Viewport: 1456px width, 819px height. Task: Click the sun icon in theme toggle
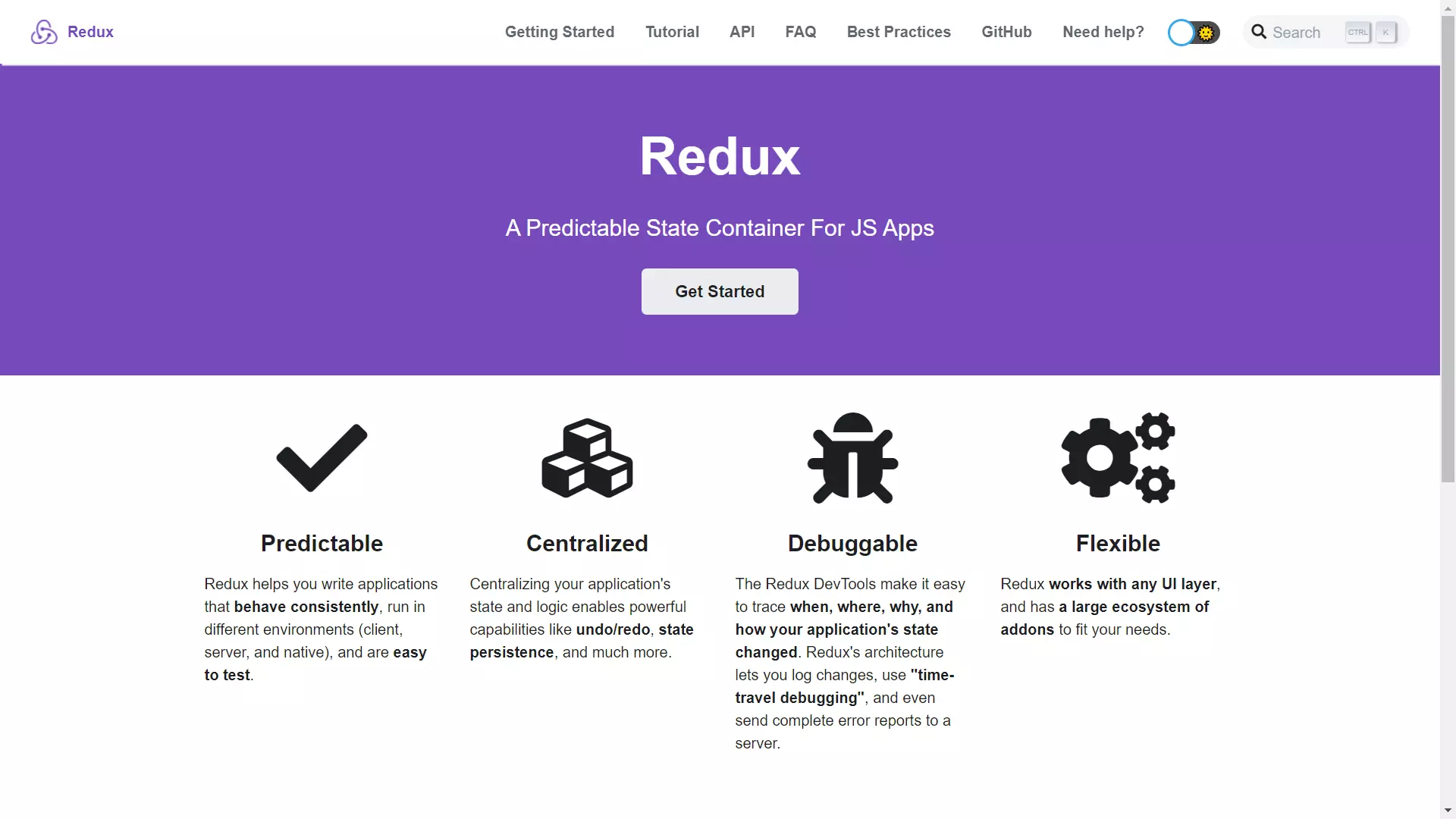[x=1204, y=32]
